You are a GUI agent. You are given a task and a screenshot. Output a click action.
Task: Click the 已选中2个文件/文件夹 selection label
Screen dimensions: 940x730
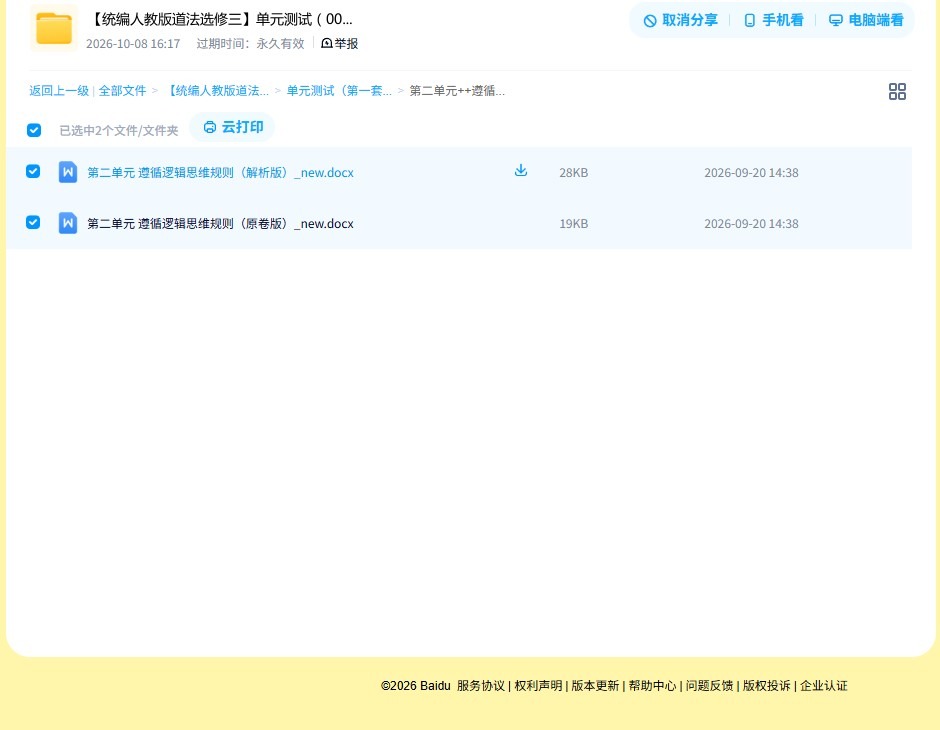(119, 131)
